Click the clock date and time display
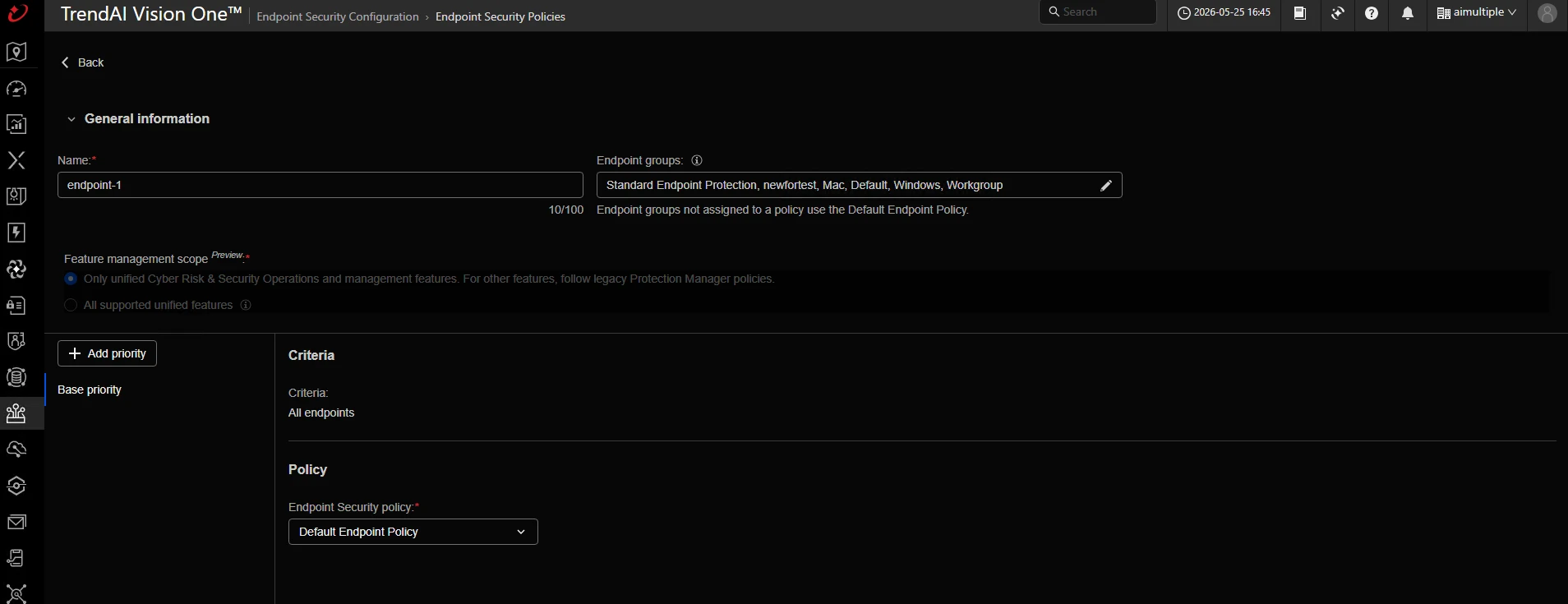The image size is (1568, 604). click(x=1224, y=12)
